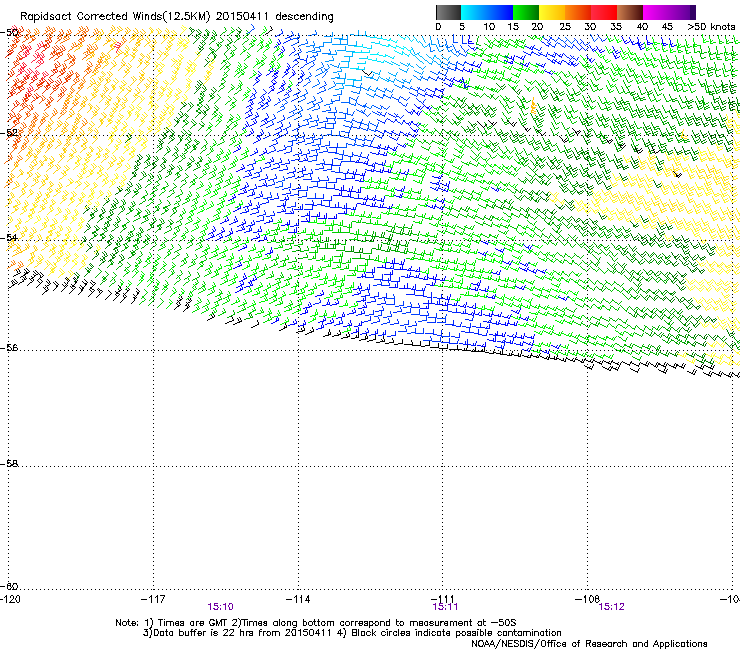Click the orange 25-30 knots legend segment
The height and width of the screenshot is (650, 740).
[578, 12]
